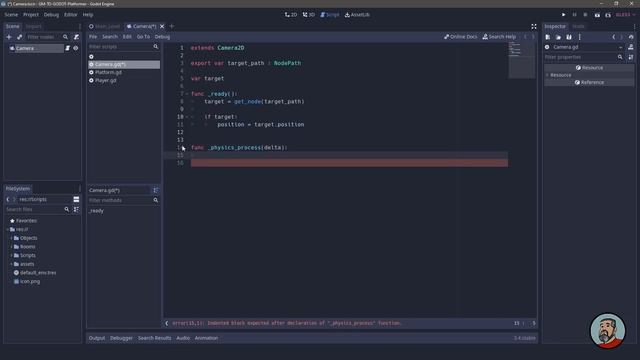Viewport: 640px width, 360px height.
Task: Open the Animation bottom panel
Action: pos(206,338)
